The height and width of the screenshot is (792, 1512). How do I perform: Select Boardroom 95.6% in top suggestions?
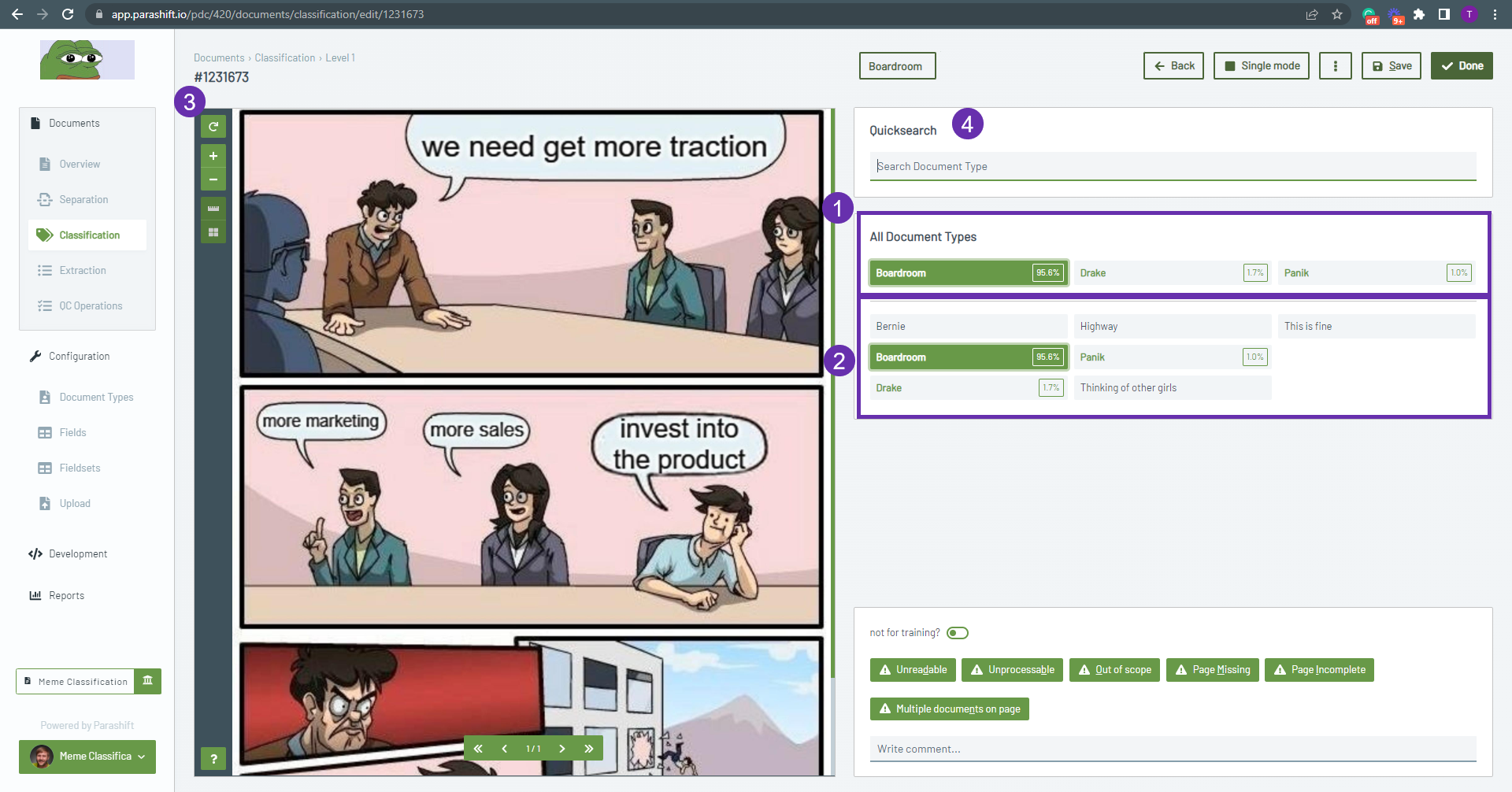[969, 273]
